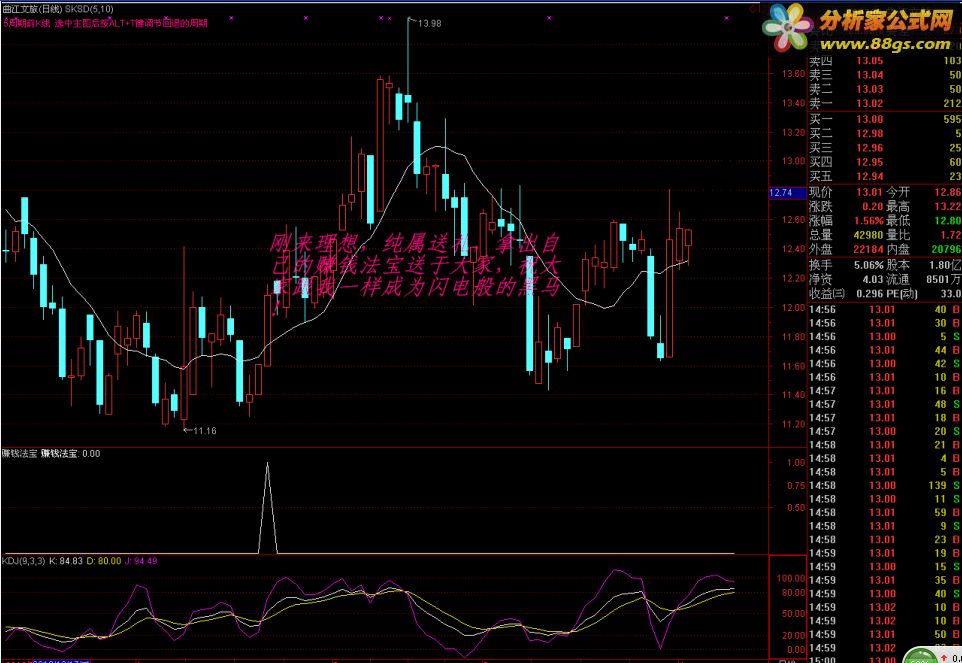The width and height of the screenshot is (962, 663).
Task: Select the 卖三 13.04 ask row
Action: tap(885, 75)
